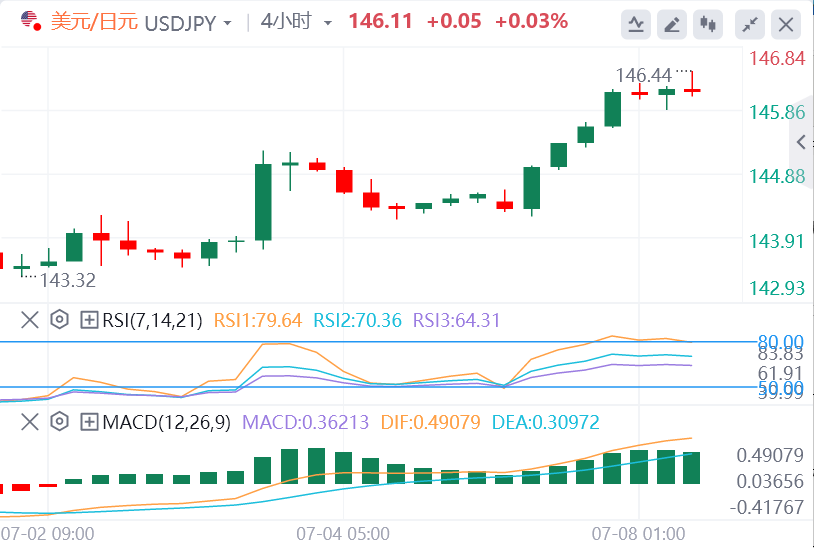Remove the RSI indicator pane
Image resolution: width=814 pixels, height=548 pixels.
(x=30, y=320)
